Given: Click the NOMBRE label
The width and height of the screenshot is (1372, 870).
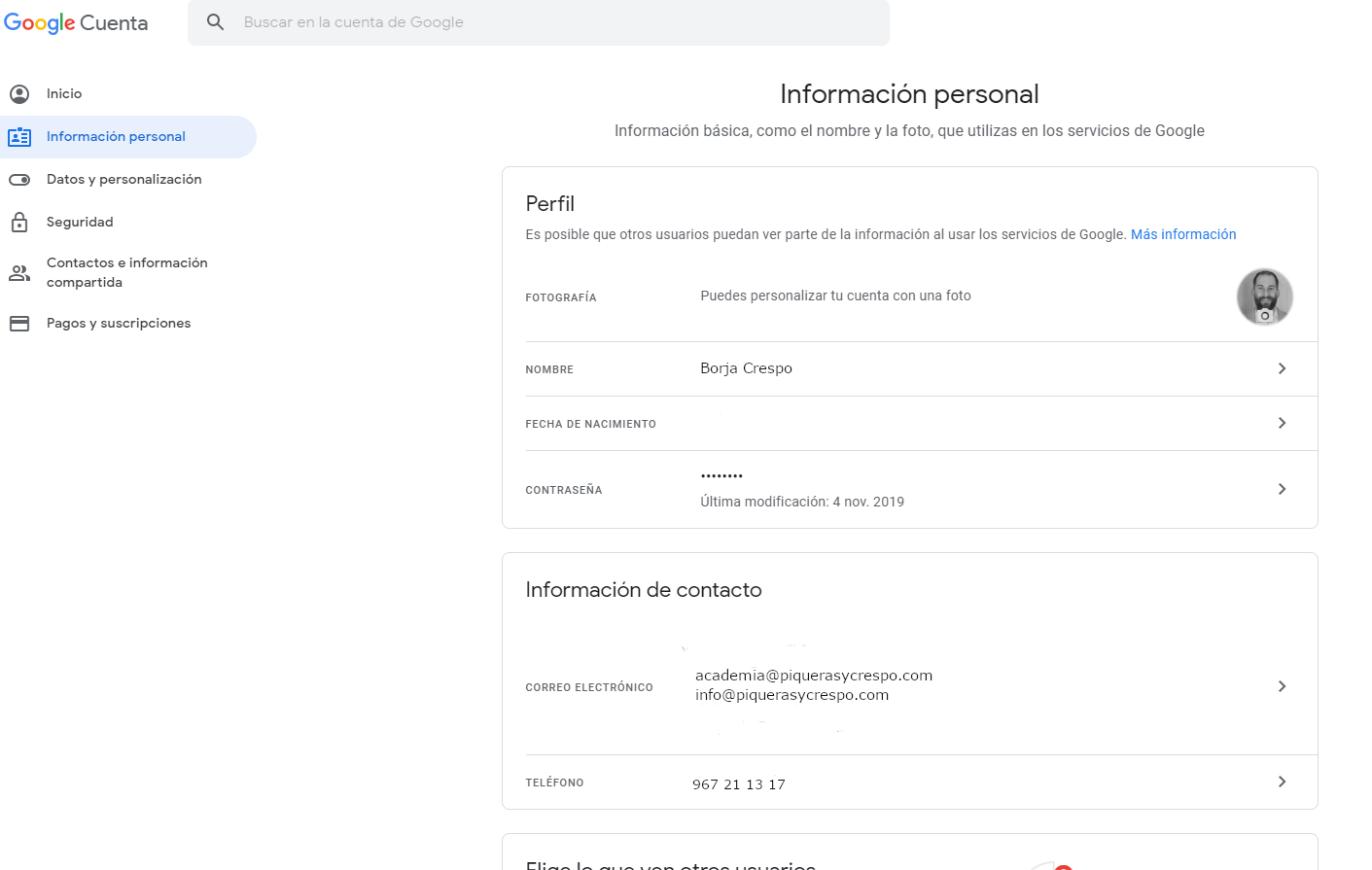Looking at the screenshot, I should point(549,369).
